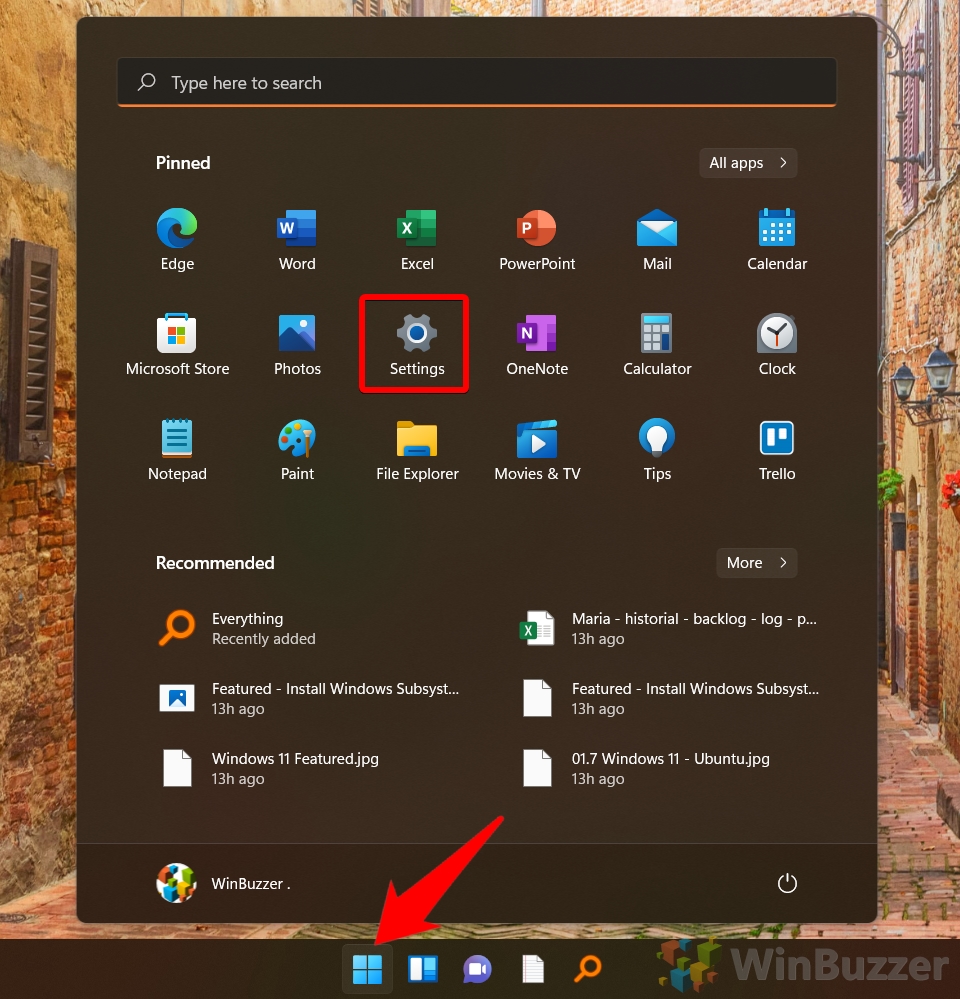The image size is (960, 999).
Task: Open the Clock app
Action: coord(777,345)
